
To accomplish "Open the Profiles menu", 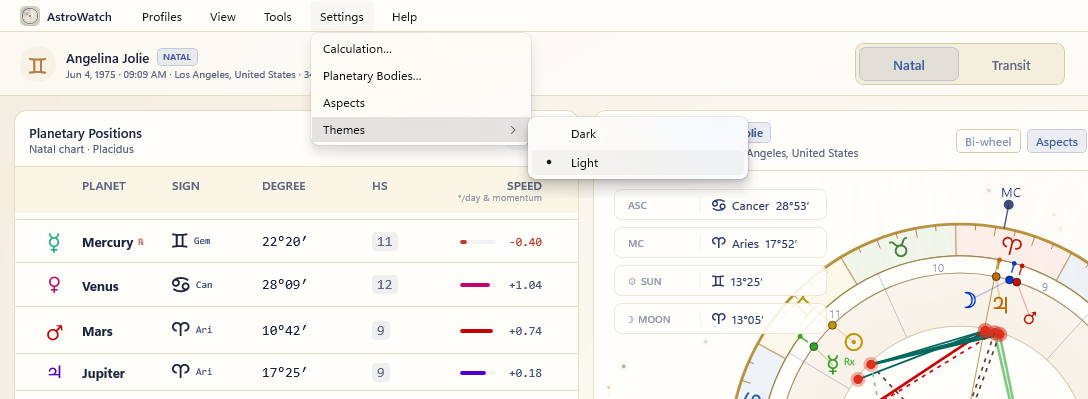I will [162, 17].
